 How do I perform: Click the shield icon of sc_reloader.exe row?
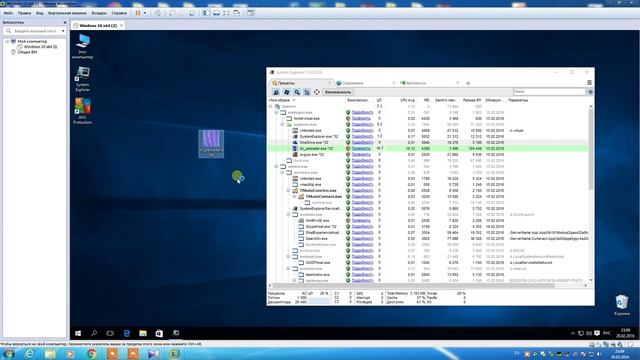click(x=348, y=149)
